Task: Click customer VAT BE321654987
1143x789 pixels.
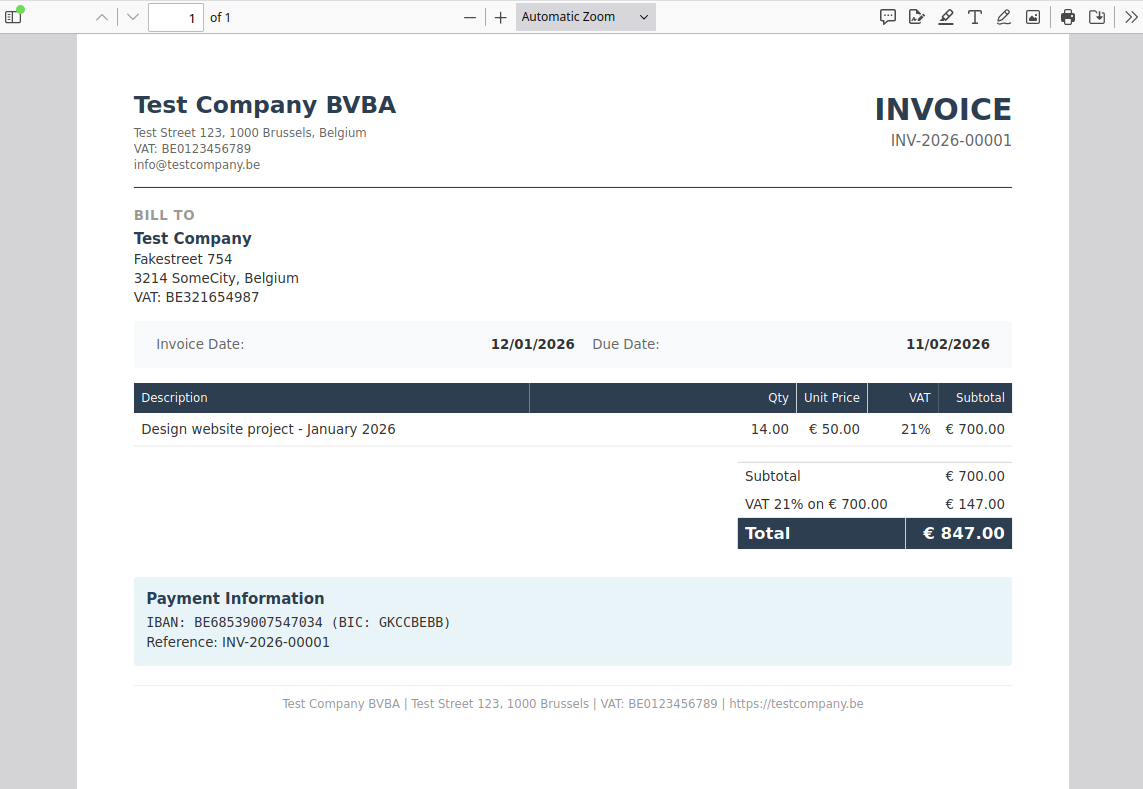Action: [196, 297]
